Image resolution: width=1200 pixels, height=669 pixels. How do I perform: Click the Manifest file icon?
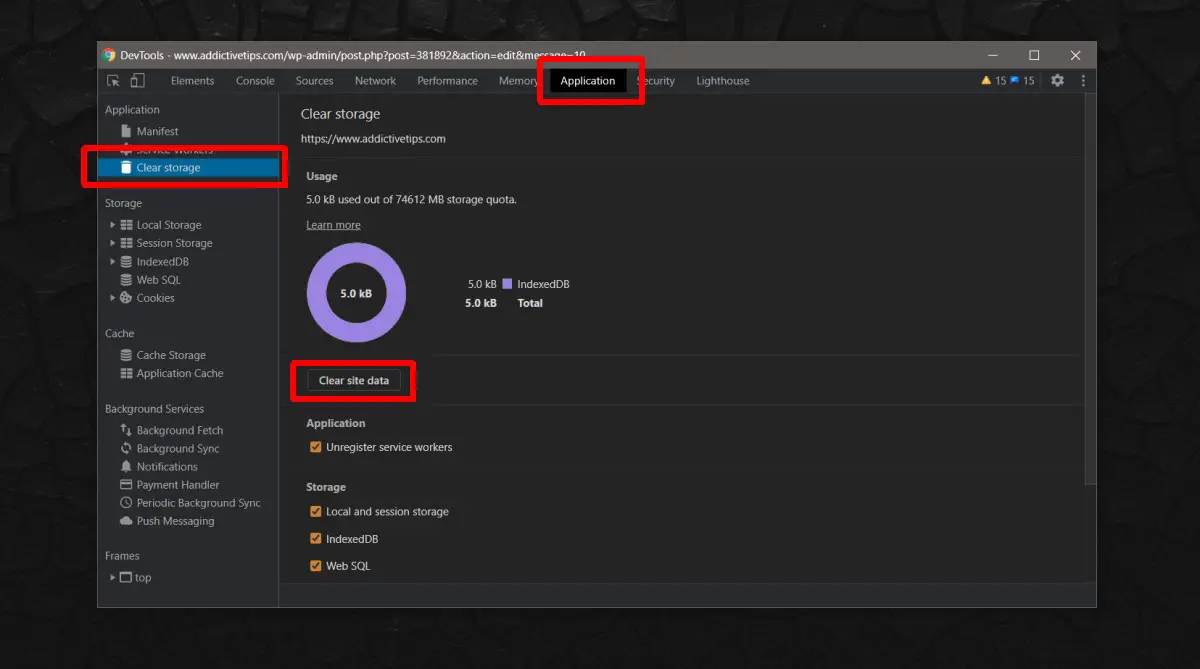[126, 131]
